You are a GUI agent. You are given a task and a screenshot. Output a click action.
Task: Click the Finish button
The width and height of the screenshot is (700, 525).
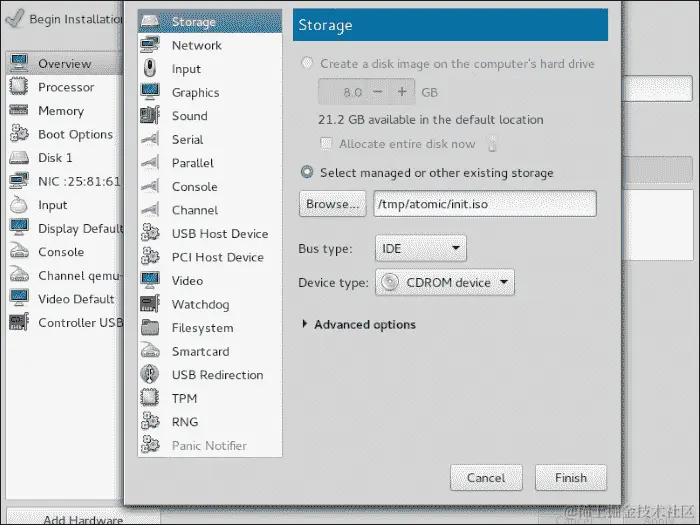click(x=571, y=478)
